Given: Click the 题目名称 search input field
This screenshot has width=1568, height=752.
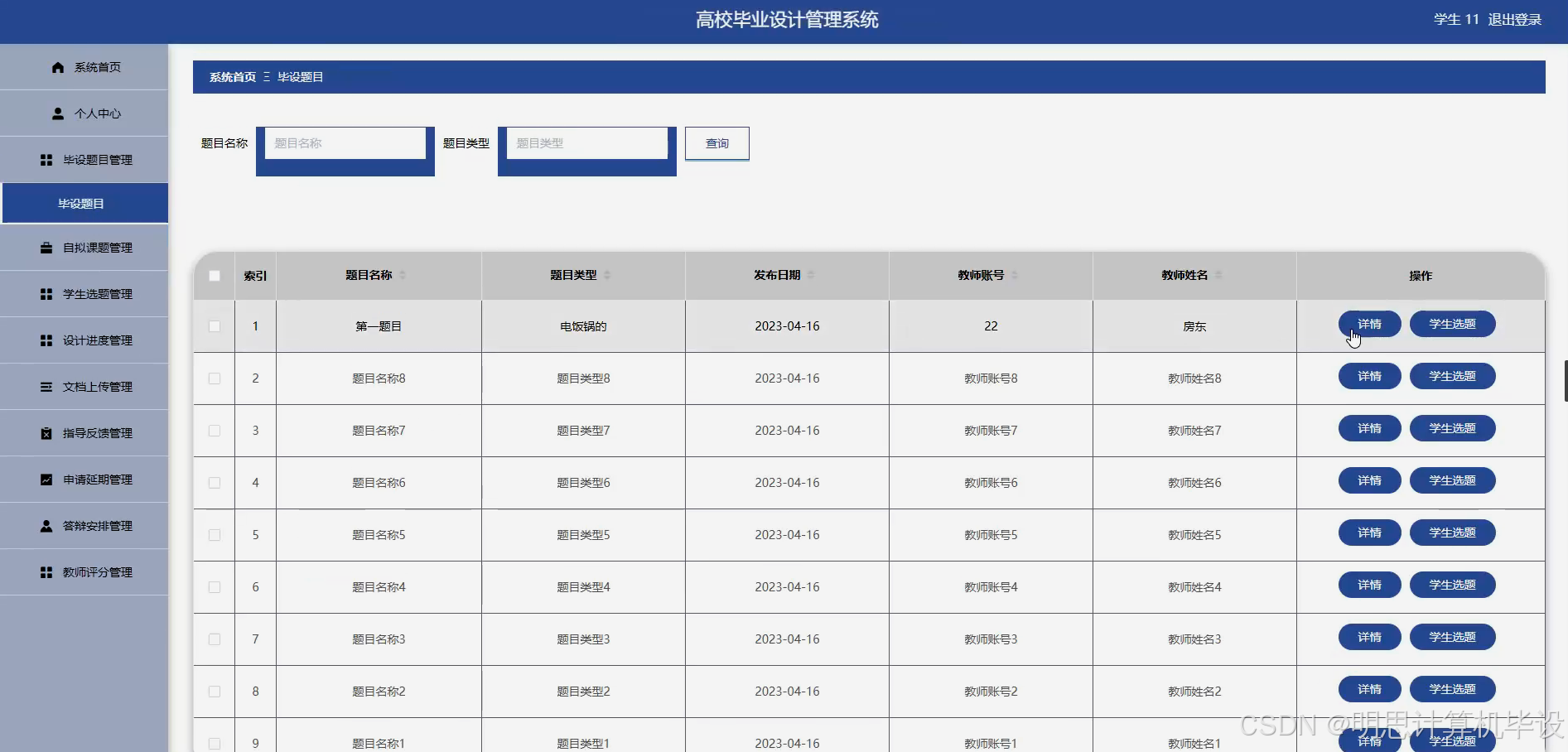Looking at the screenshot, I should pos(345,142).
